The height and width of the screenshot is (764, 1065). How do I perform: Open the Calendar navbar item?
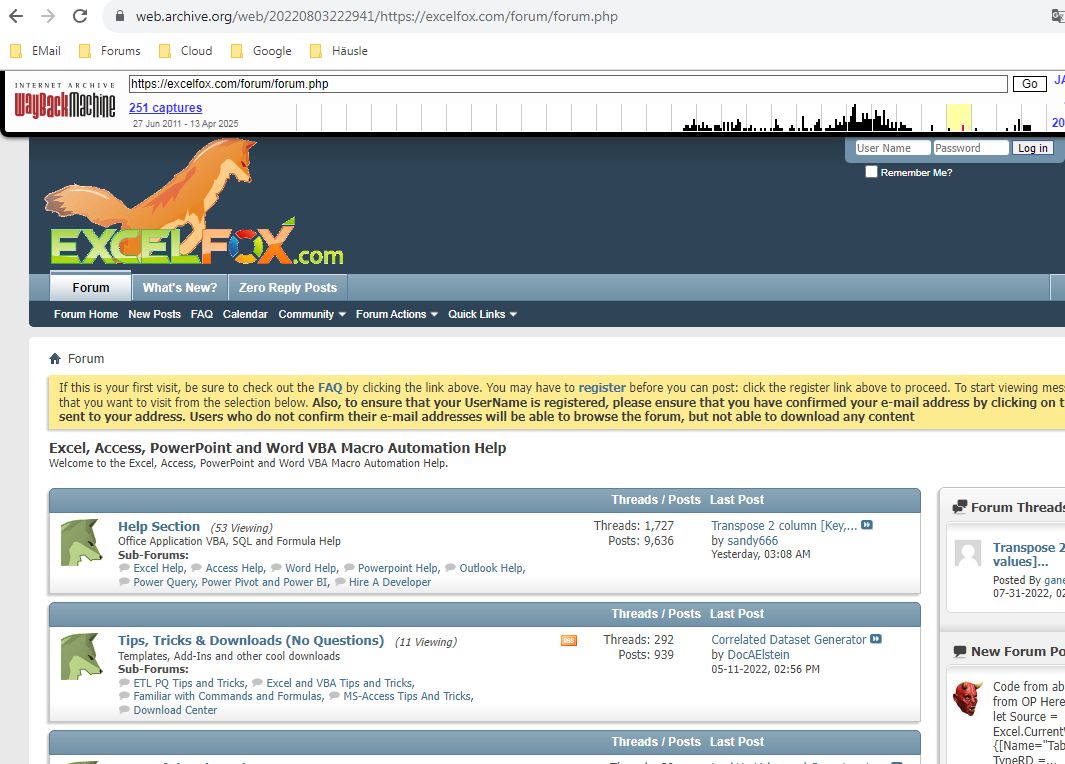(x=245, y=314)
